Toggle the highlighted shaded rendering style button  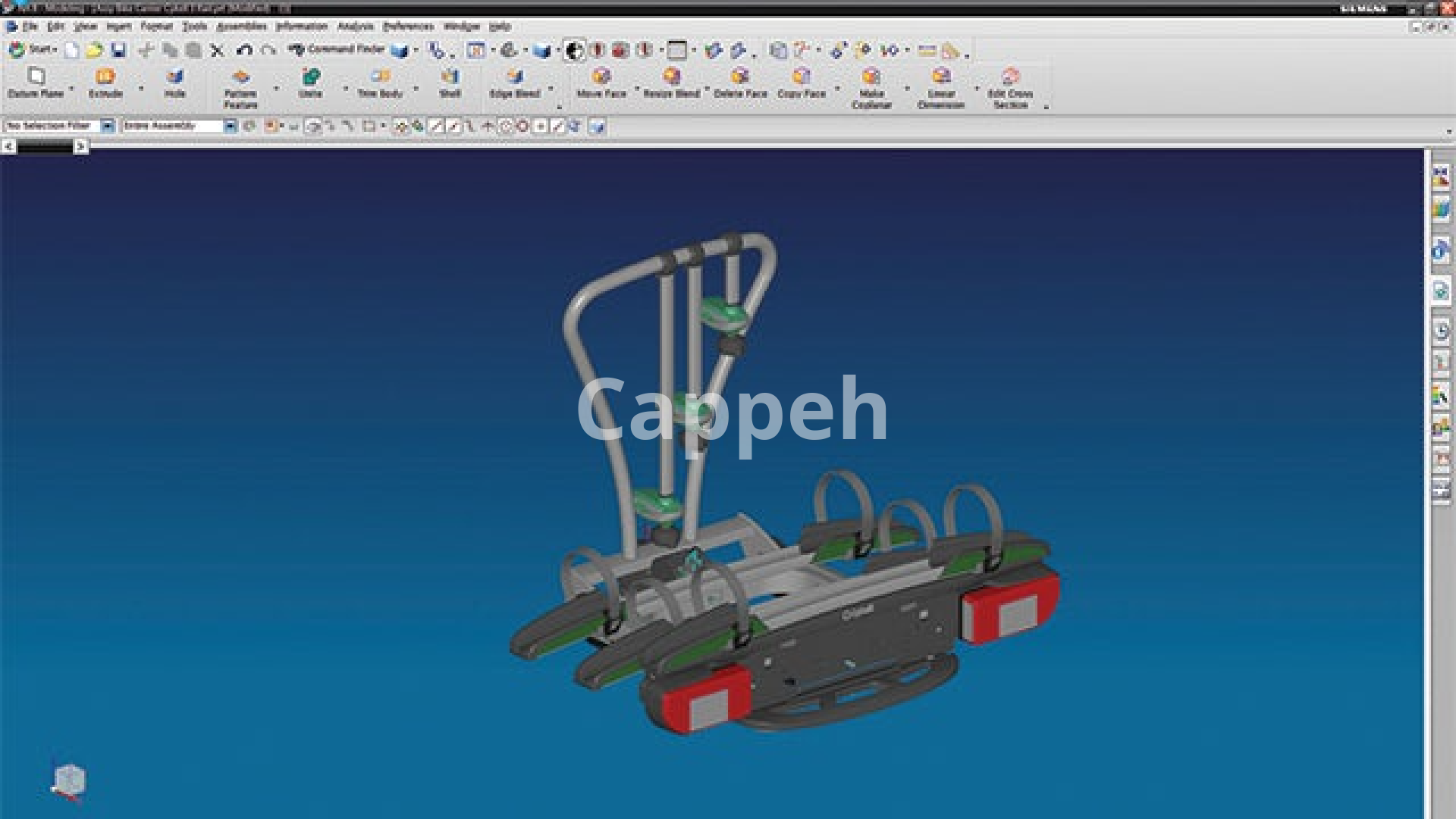pyautogui.click(x=574, y=50)
